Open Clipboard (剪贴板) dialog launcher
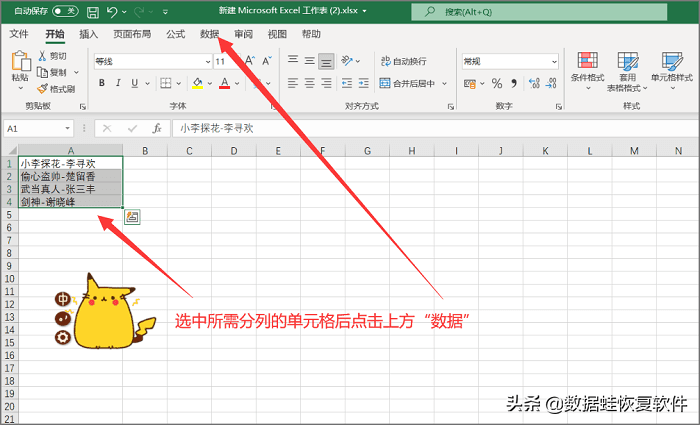Viewport: 700px width, 425px height. pyautogui.click(x=83, y=107)
